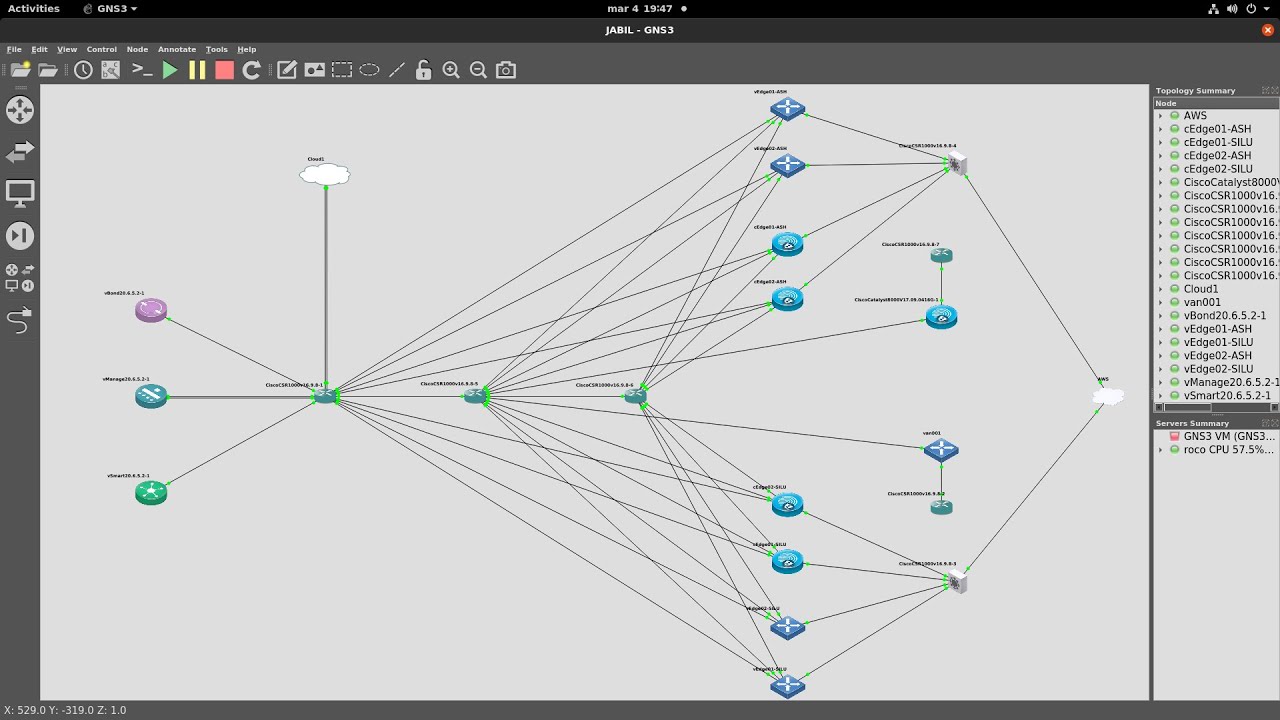Select the Insert picture tool
This screenshot has width=1280, height=720.
pyautogui.click(x=315, y=70)
